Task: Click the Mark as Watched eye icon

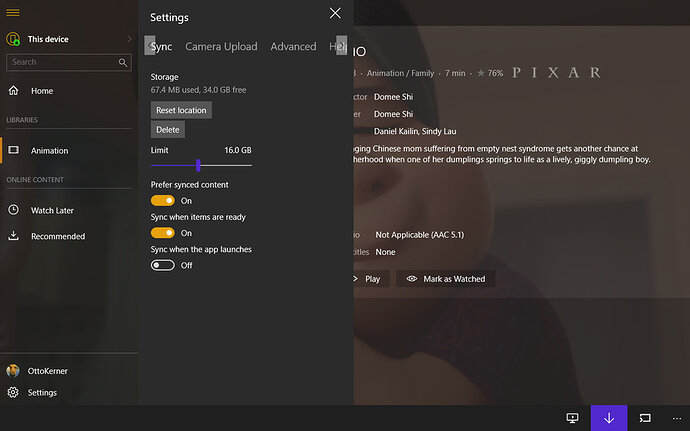Action: (411, 279)
